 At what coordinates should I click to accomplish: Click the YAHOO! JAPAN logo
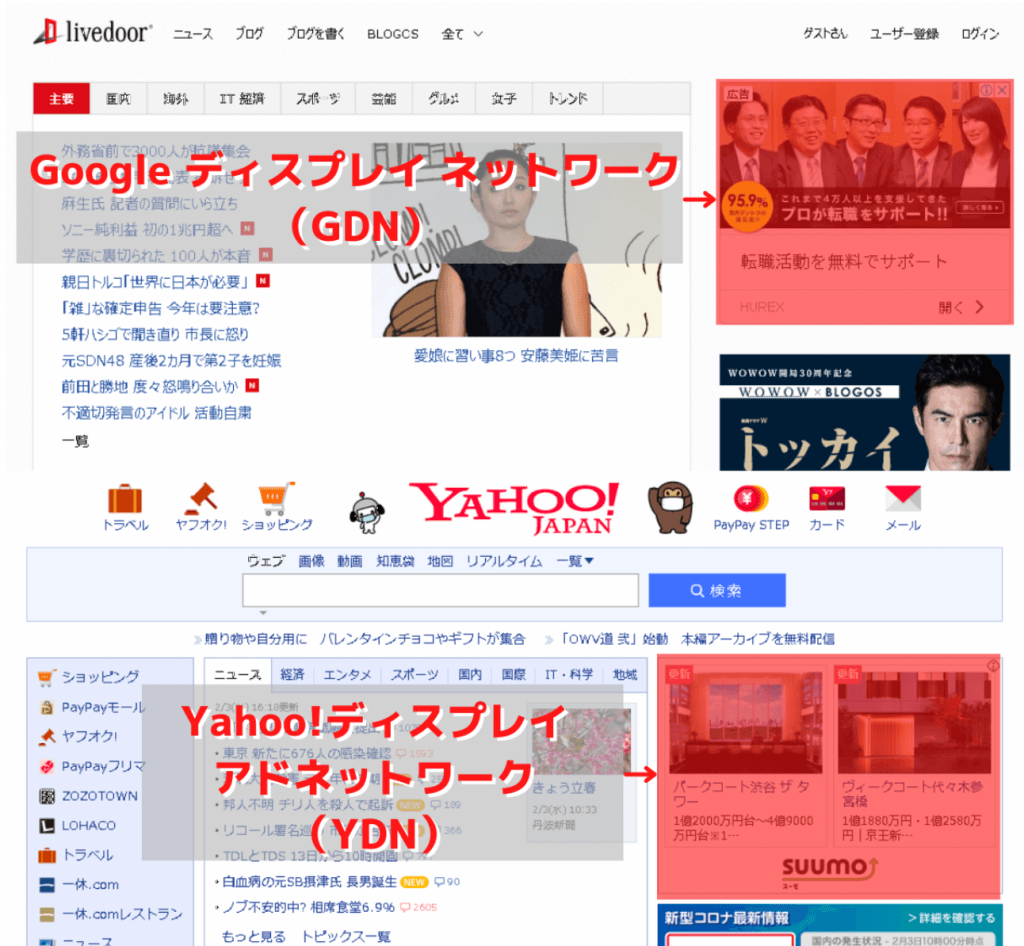click(x=515, y=508)
